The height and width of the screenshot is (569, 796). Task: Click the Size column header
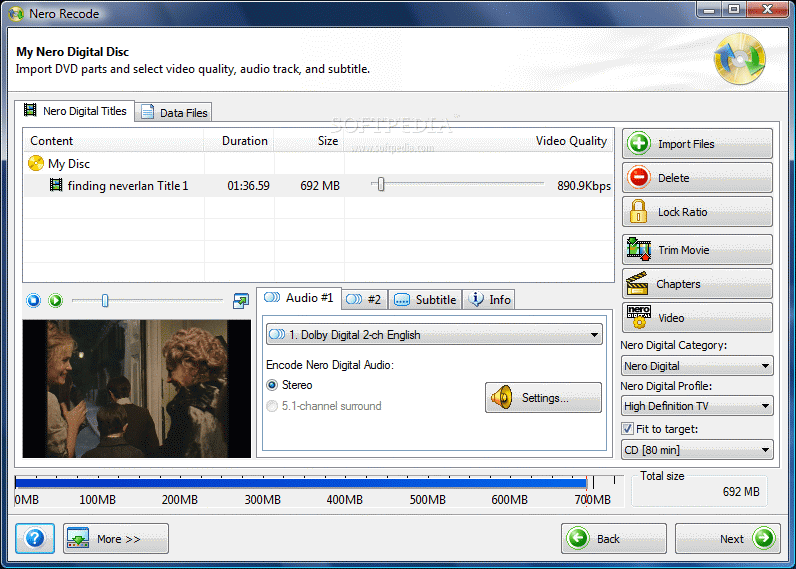tap(309, 141)
